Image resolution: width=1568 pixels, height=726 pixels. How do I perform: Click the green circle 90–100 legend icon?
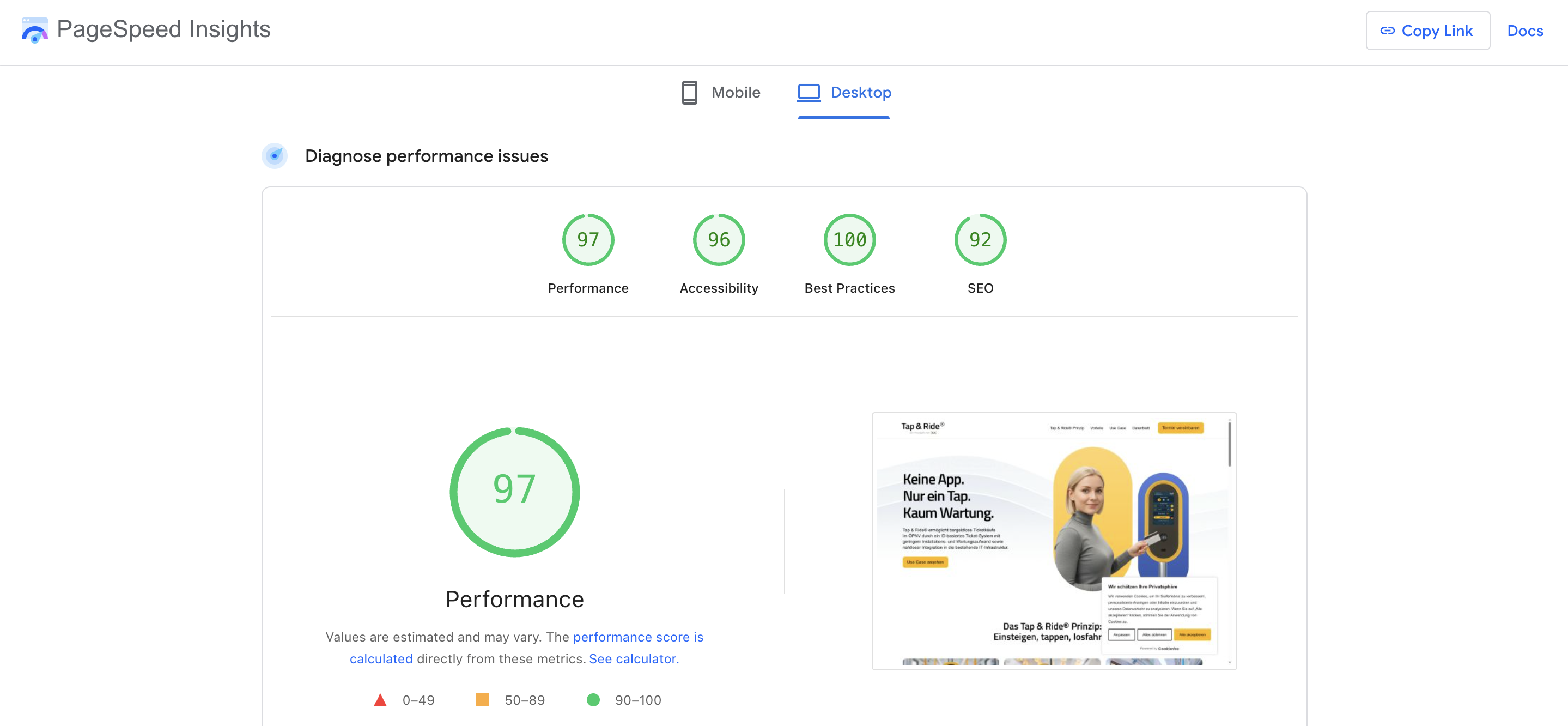pos(593,700)
